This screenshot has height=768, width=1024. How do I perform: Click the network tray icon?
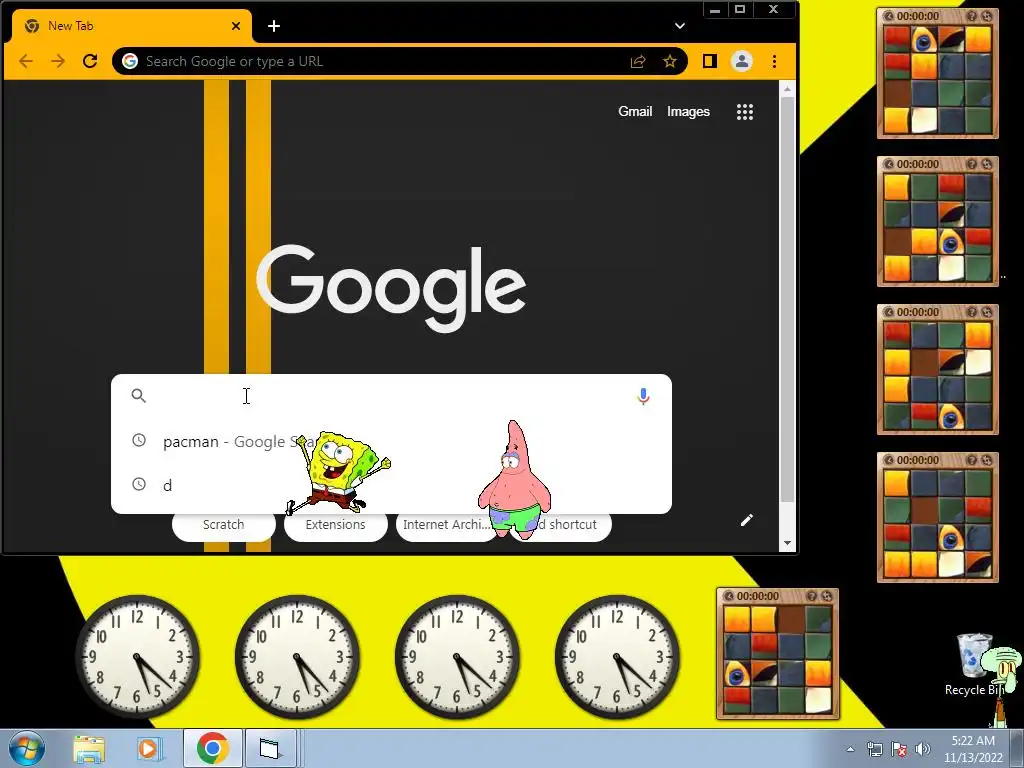click(x=875, y=749)
